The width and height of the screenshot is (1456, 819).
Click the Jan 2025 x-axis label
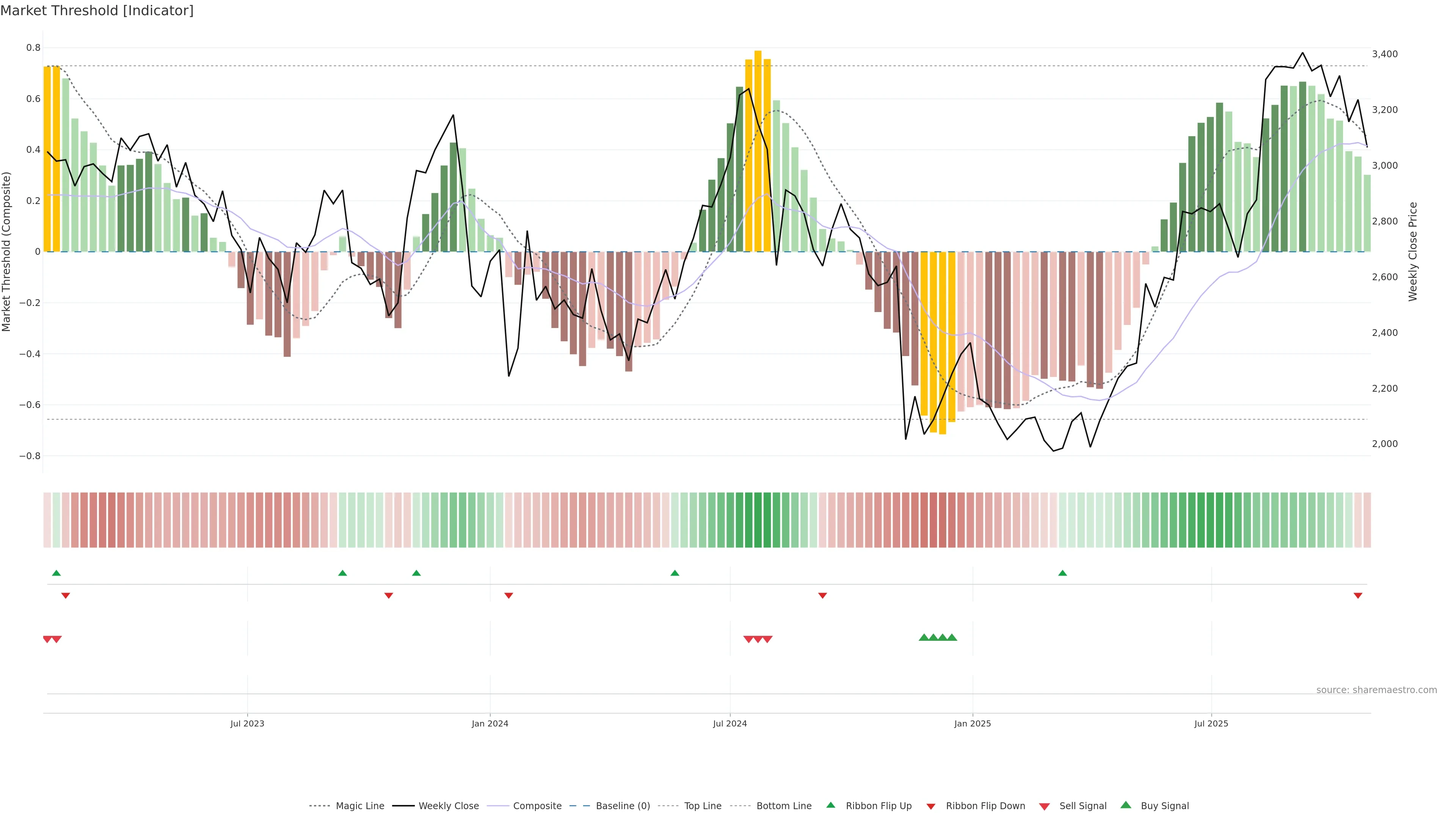coord(972,723)
